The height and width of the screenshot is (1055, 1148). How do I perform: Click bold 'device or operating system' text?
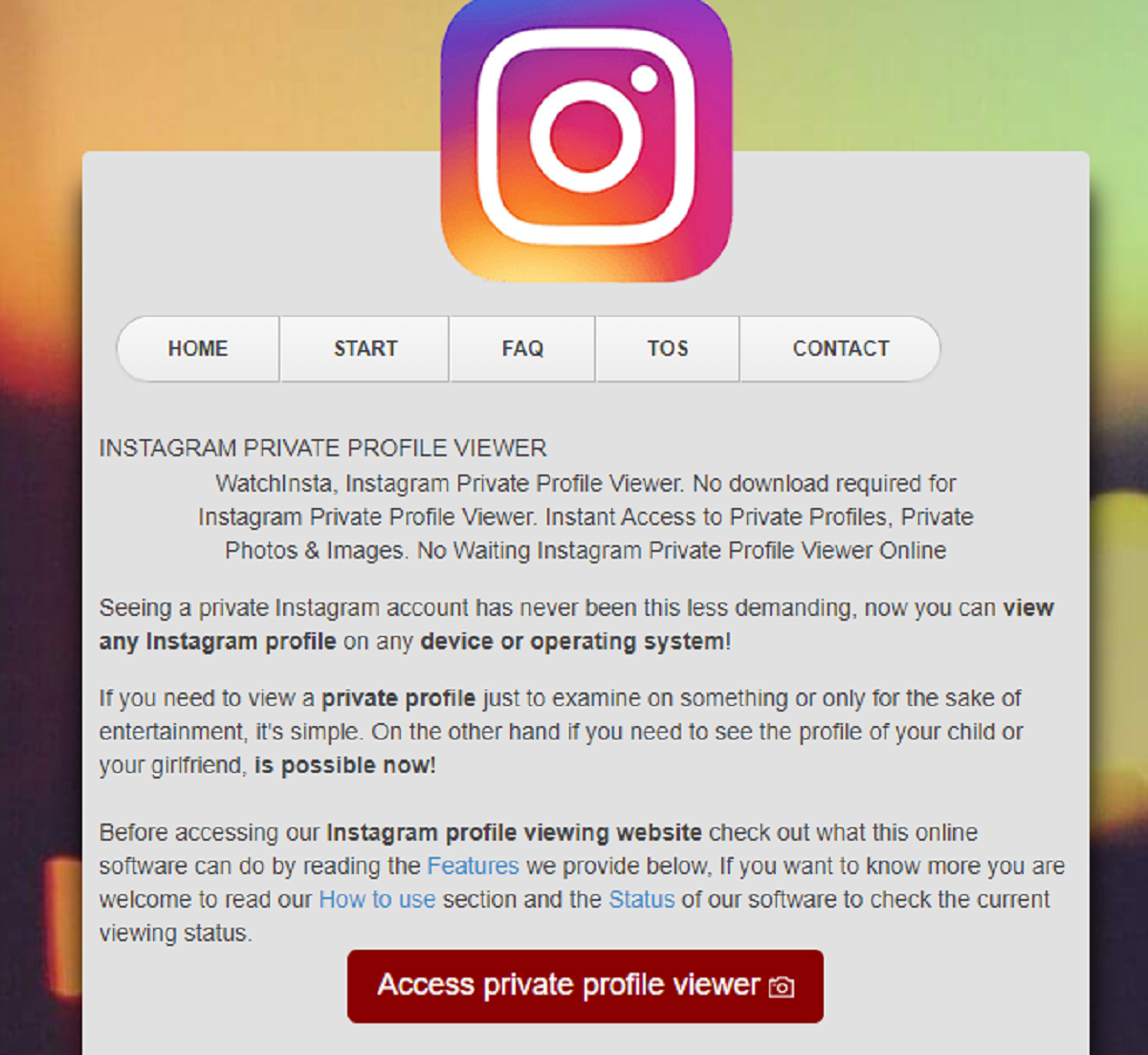coord(572,641)
